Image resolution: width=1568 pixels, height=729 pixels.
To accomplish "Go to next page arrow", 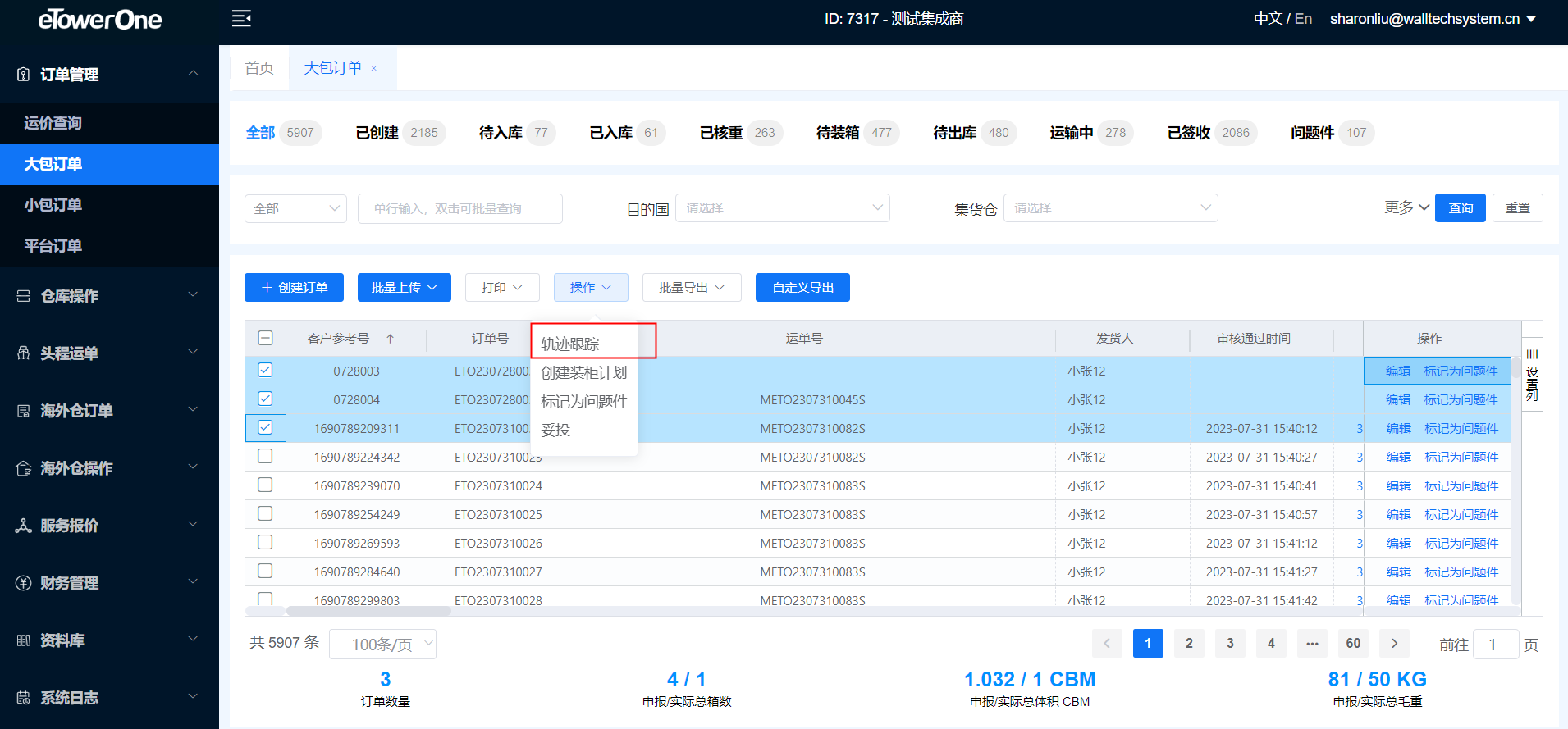I will tap(1394, 644).
